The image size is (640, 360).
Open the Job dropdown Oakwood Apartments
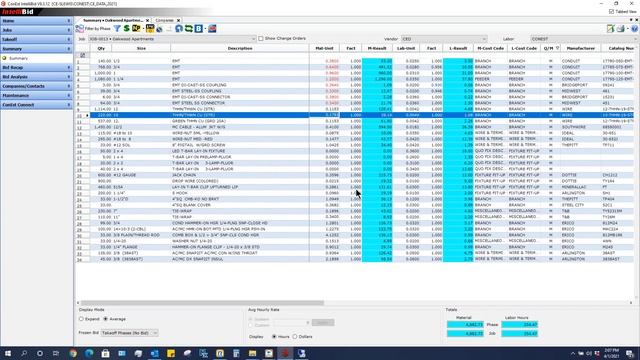[172, 39]
